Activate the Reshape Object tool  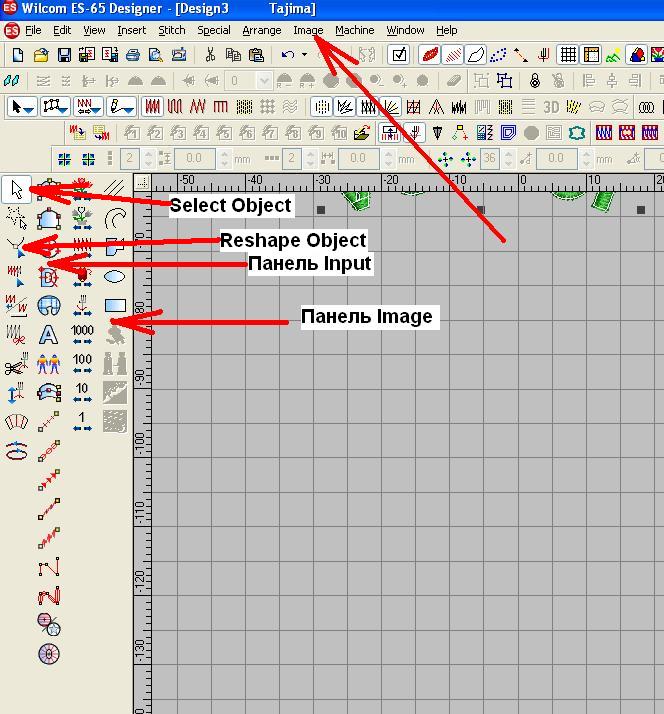click(x=16, y=244)
